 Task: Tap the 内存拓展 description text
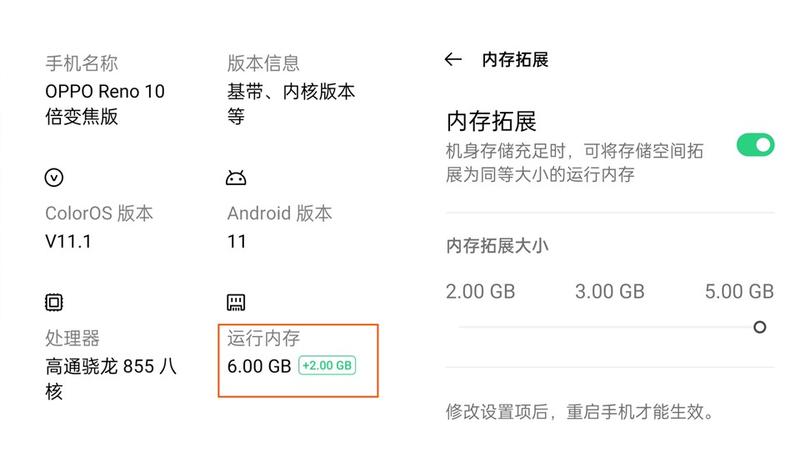[x=574, y=163]
